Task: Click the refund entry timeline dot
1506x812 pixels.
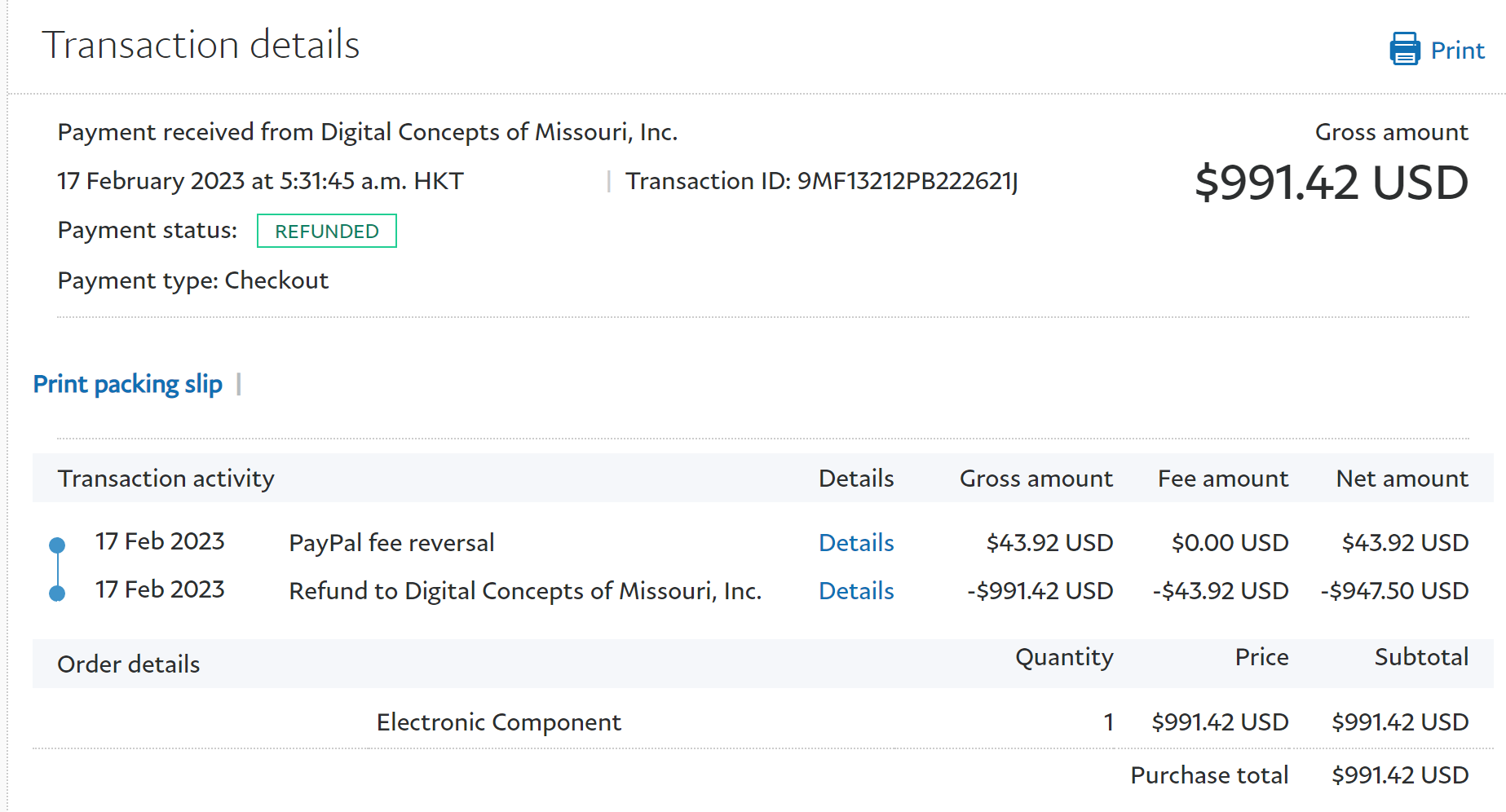Action: pos(57,594)
